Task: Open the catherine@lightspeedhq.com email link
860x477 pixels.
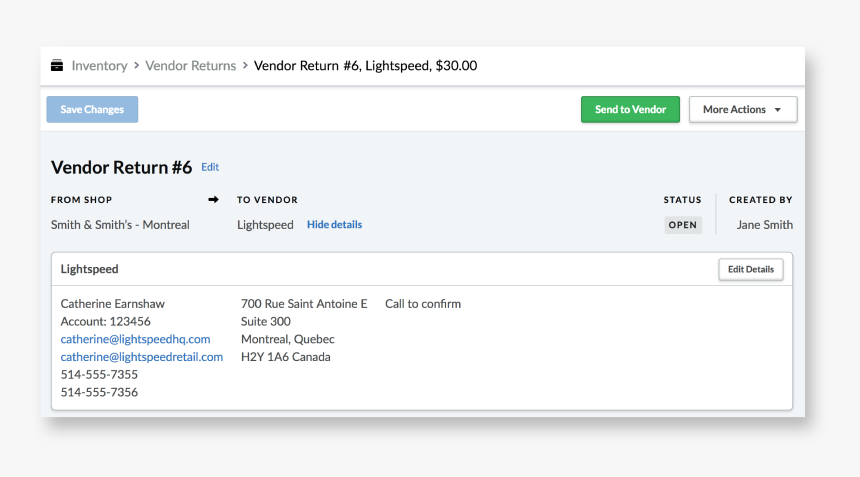Action: 135,340
